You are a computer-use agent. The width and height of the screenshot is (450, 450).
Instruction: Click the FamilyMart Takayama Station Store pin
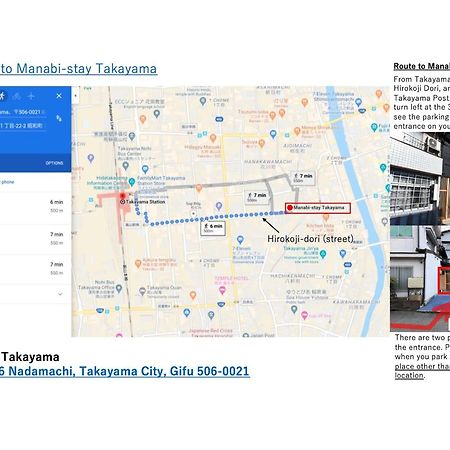click(x=145, y=169)
